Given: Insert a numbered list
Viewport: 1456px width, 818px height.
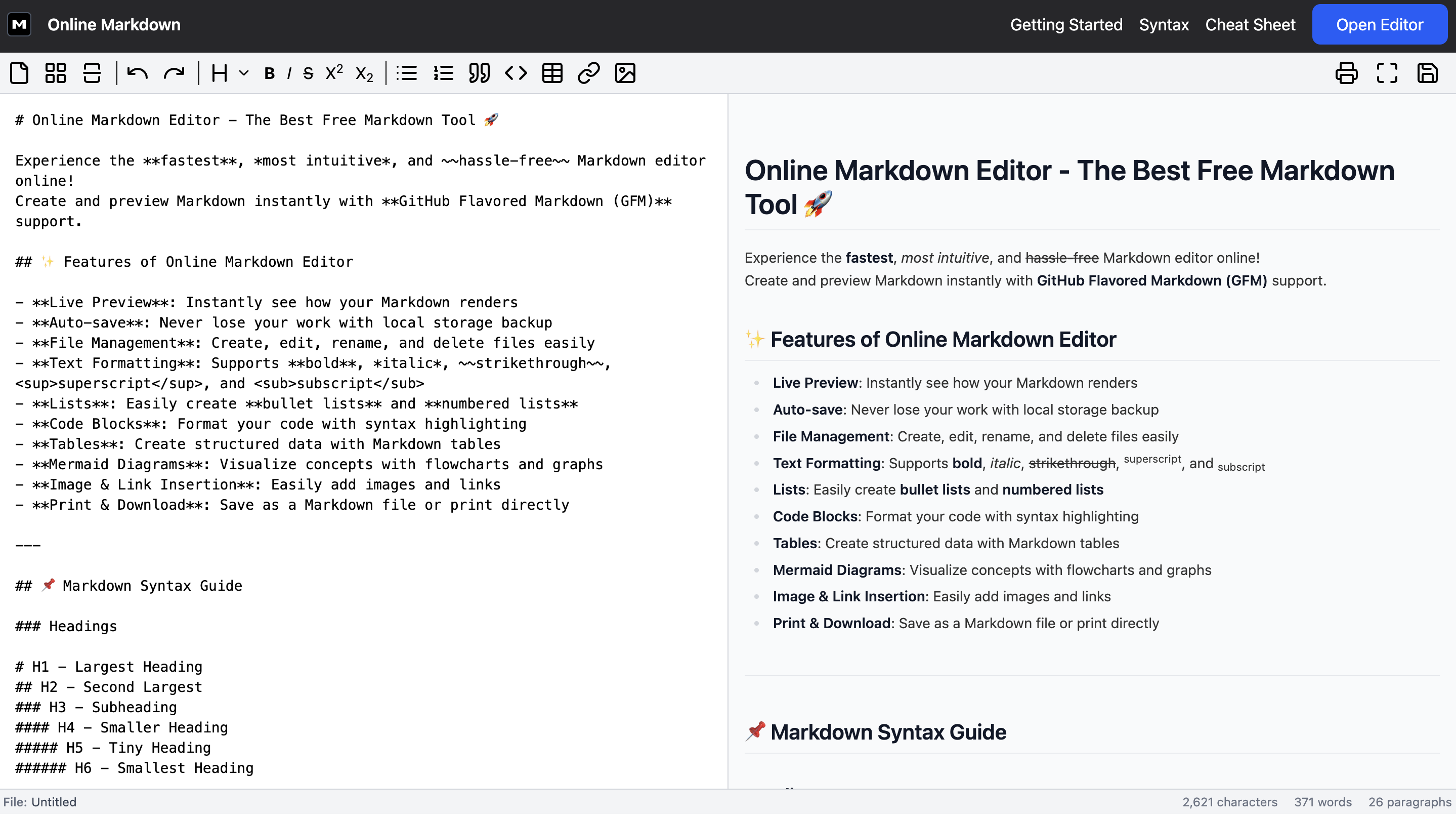Looking at the screenshot, I should tap(444, 73).
